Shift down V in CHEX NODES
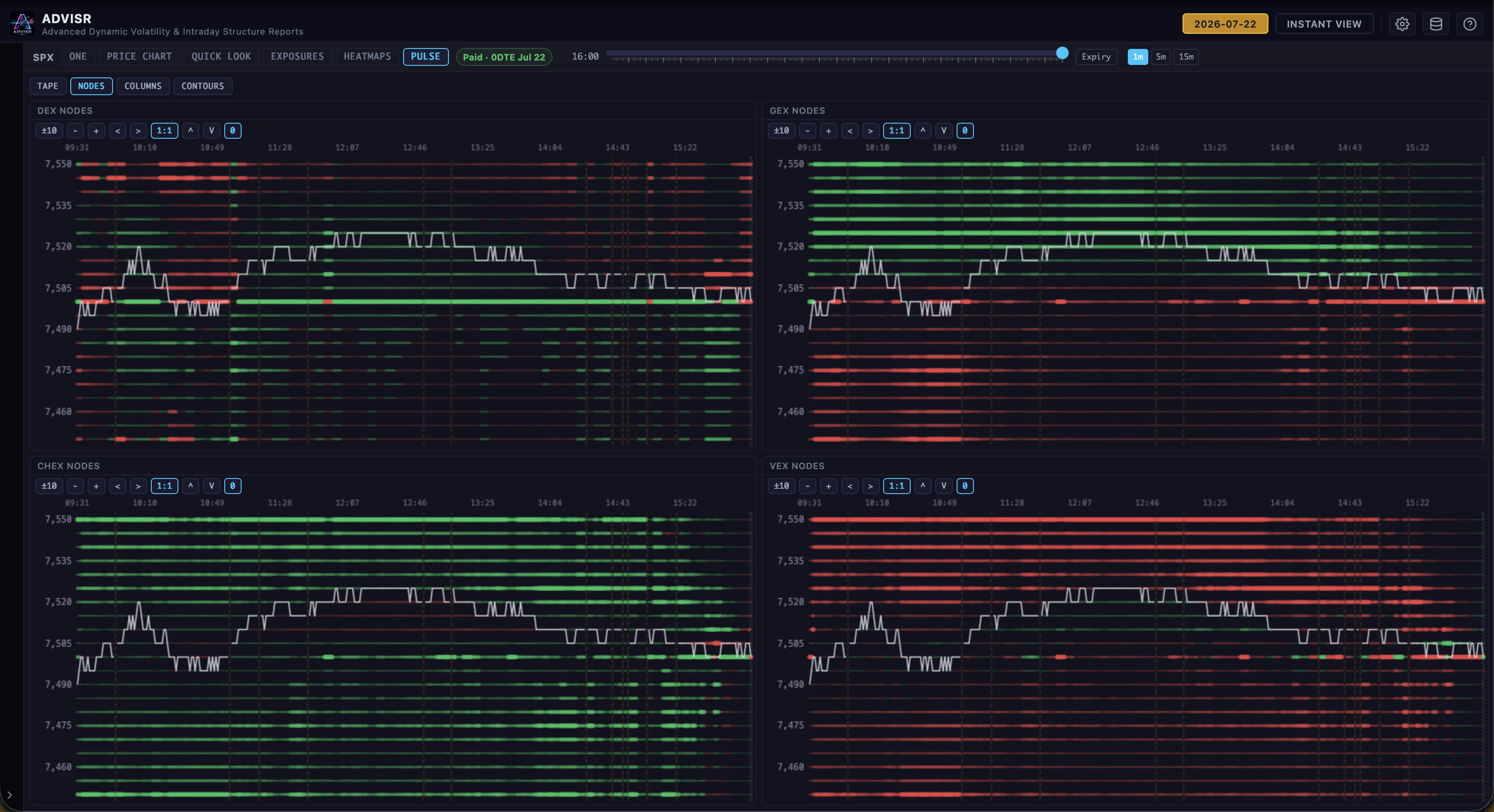 [212, 486]
